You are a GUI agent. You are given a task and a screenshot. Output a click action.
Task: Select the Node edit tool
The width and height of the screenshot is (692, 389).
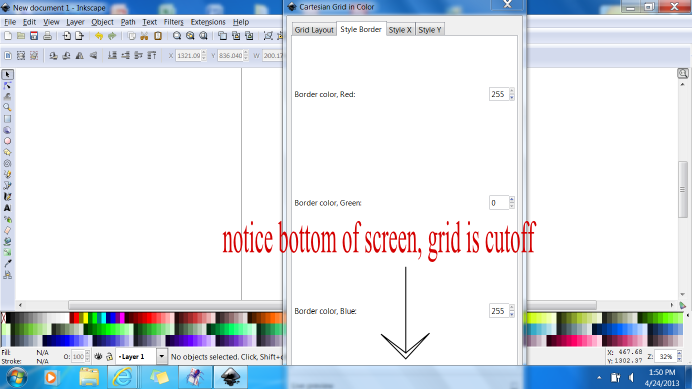click(8, 86)
